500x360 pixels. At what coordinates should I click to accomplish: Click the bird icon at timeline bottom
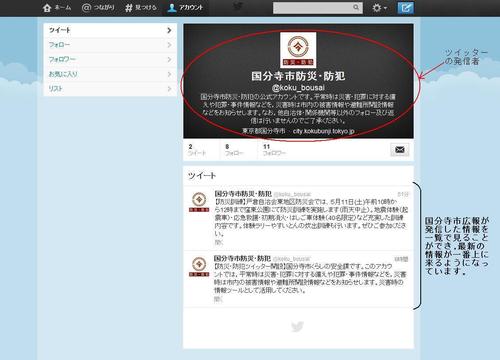(x=297, y=327)
